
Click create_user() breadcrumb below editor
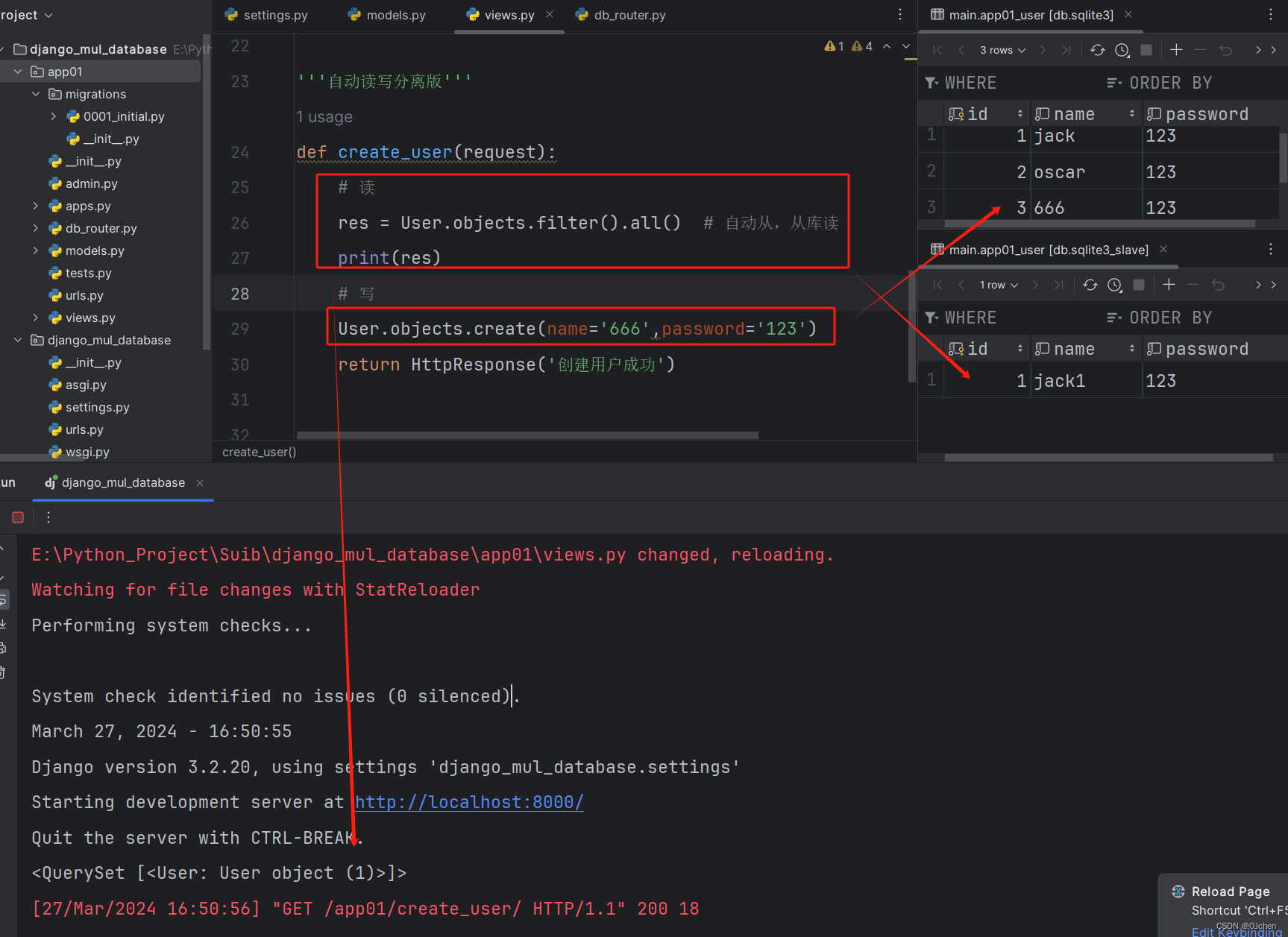tap(259, 452)
